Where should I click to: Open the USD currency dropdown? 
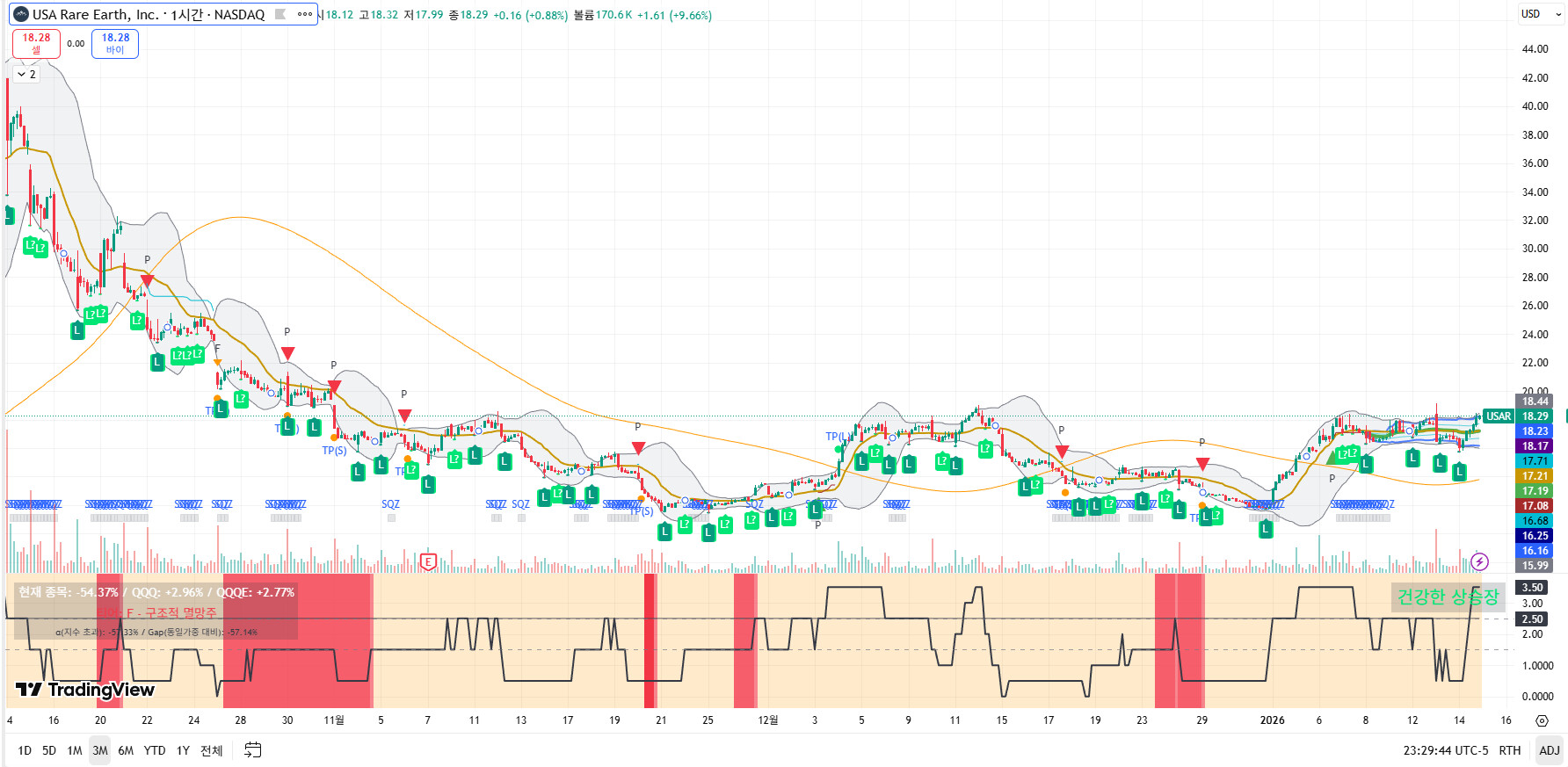click(1540, 14)
